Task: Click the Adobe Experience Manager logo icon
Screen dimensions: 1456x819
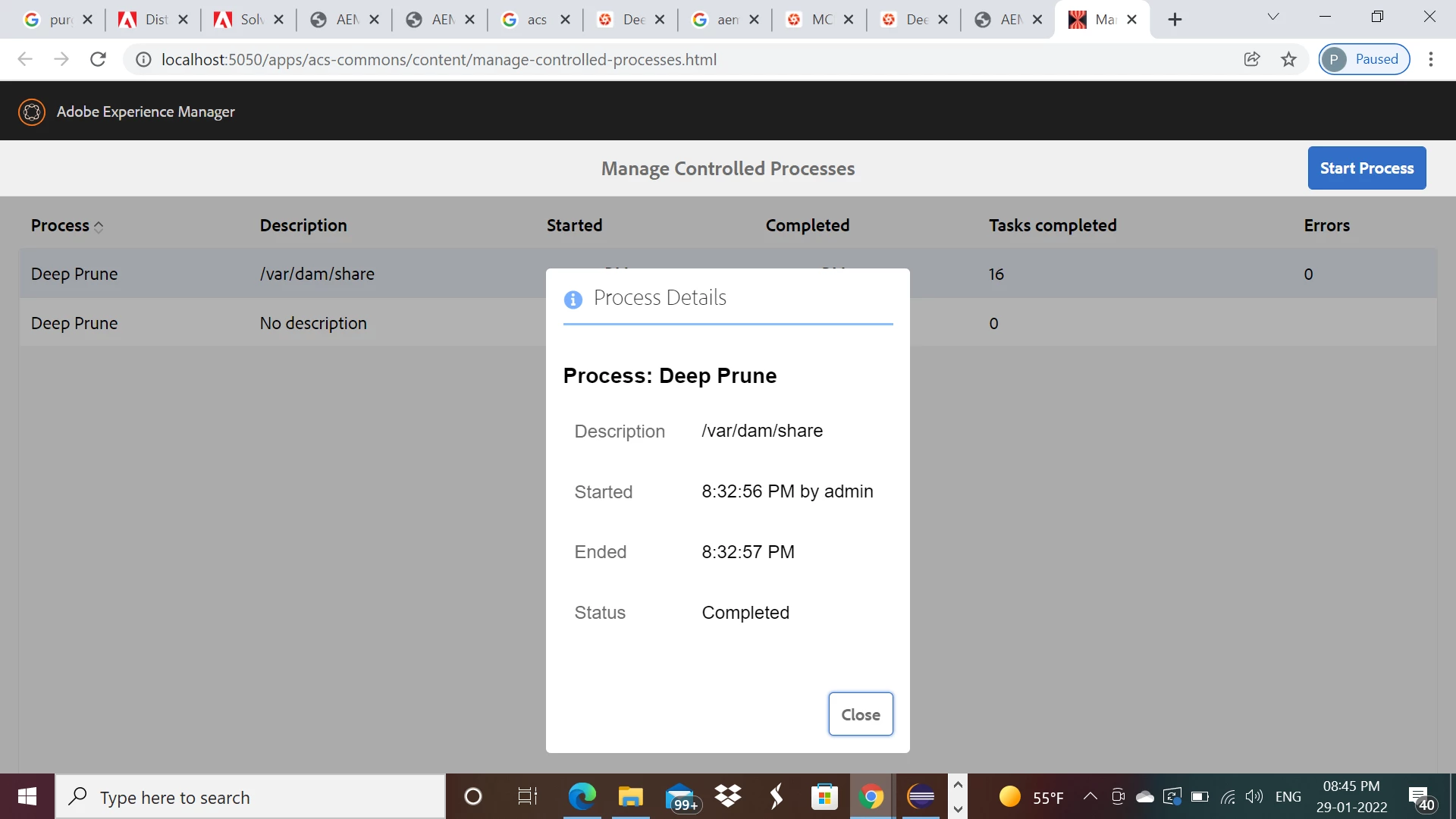Action: 32,111
